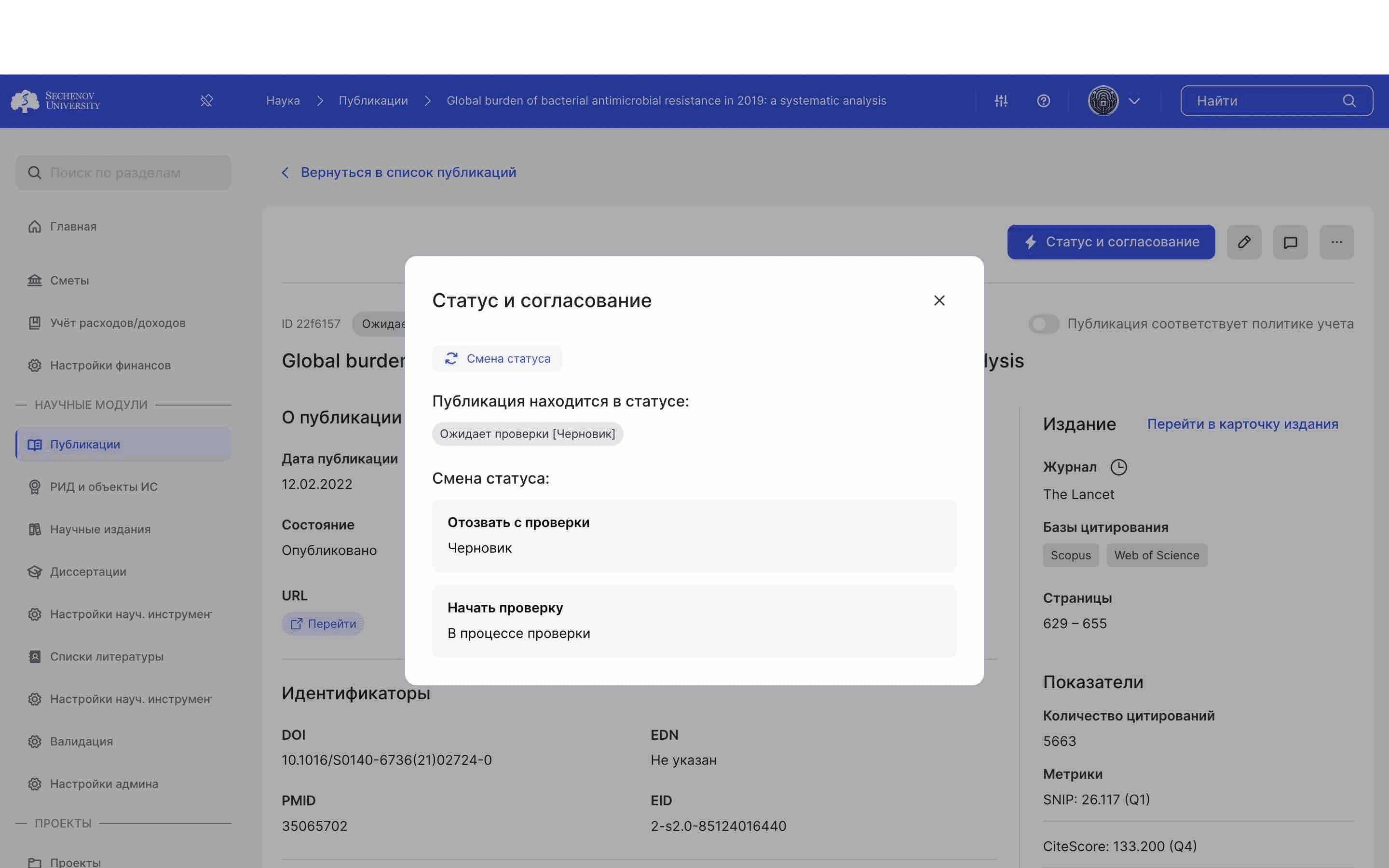Click the Диссертации graduation cap icon

34,572
